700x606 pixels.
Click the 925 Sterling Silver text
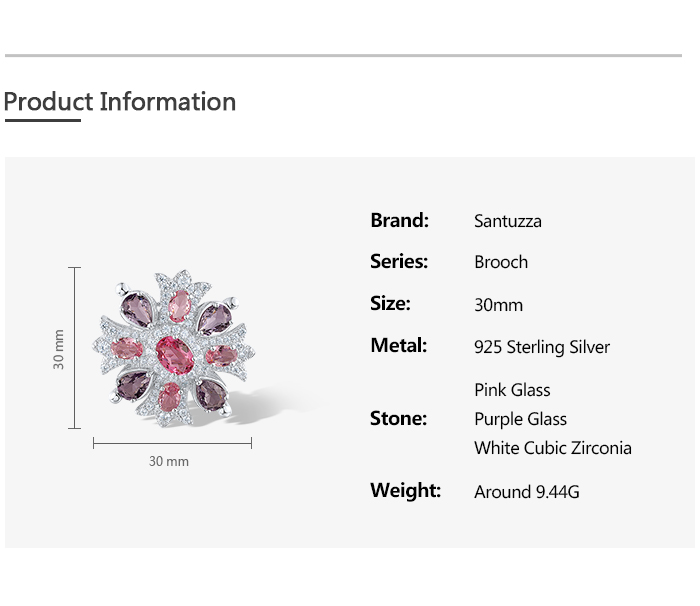pyautogui.click(x=541, y=347)
